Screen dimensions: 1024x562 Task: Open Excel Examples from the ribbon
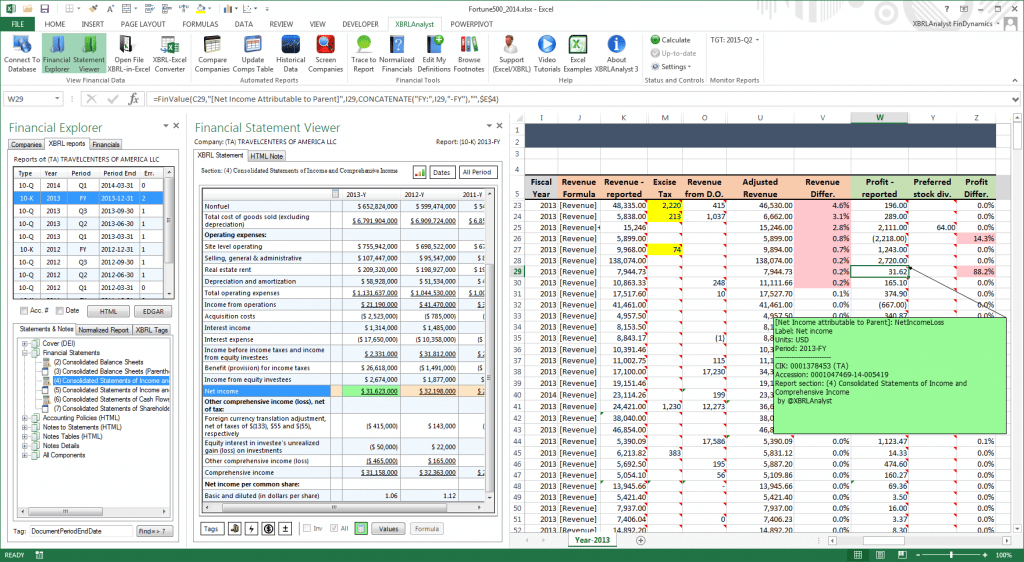578,54
